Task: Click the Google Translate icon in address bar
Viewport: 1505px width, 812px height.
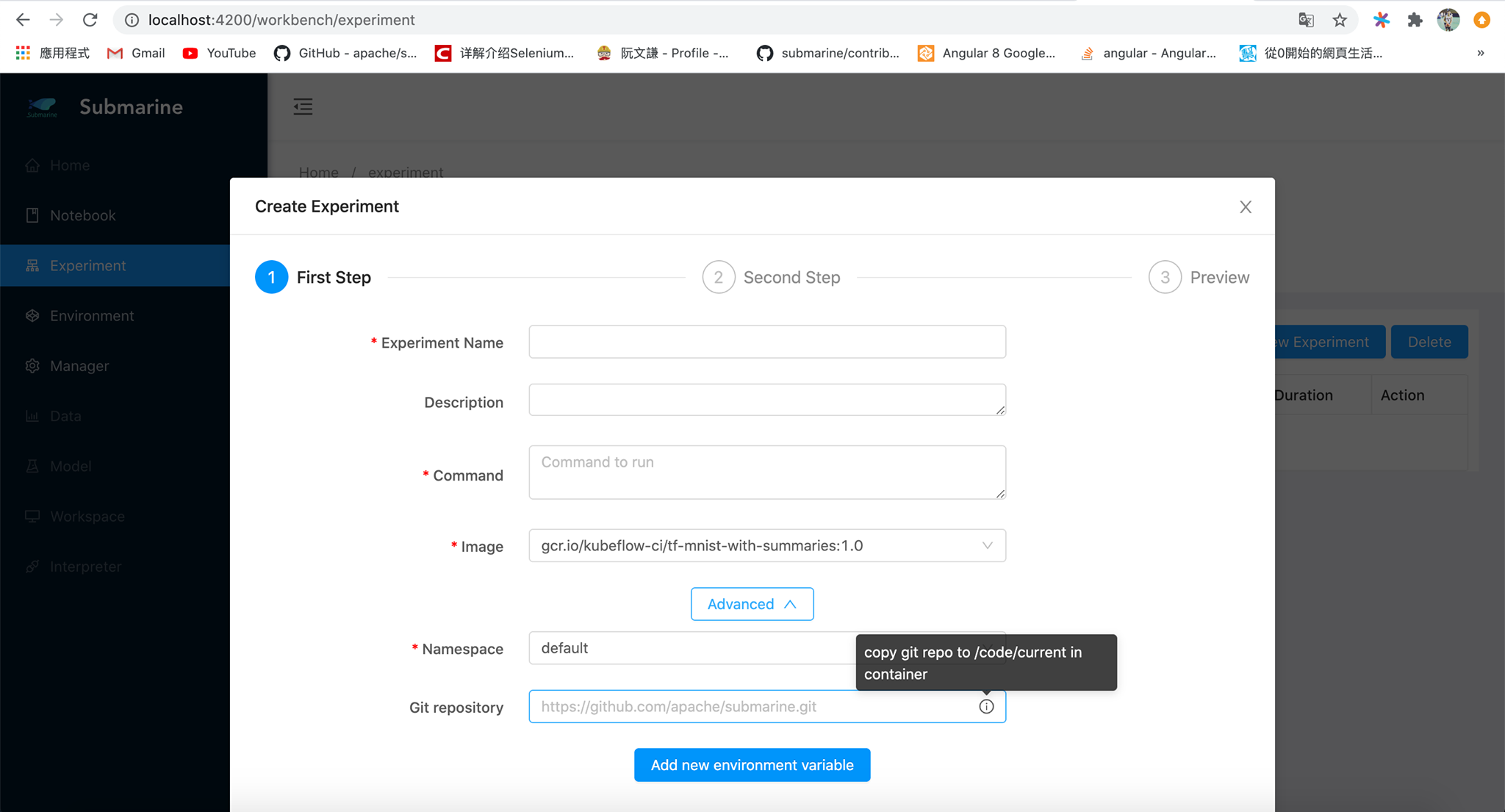Action: click(x=1306, y=20)
